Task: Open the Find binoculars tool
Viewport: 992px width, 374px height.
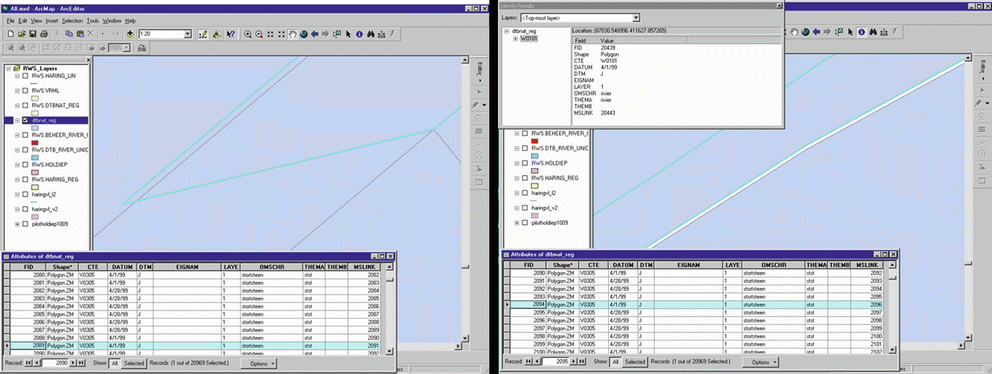Action: (x=371, y=34)
